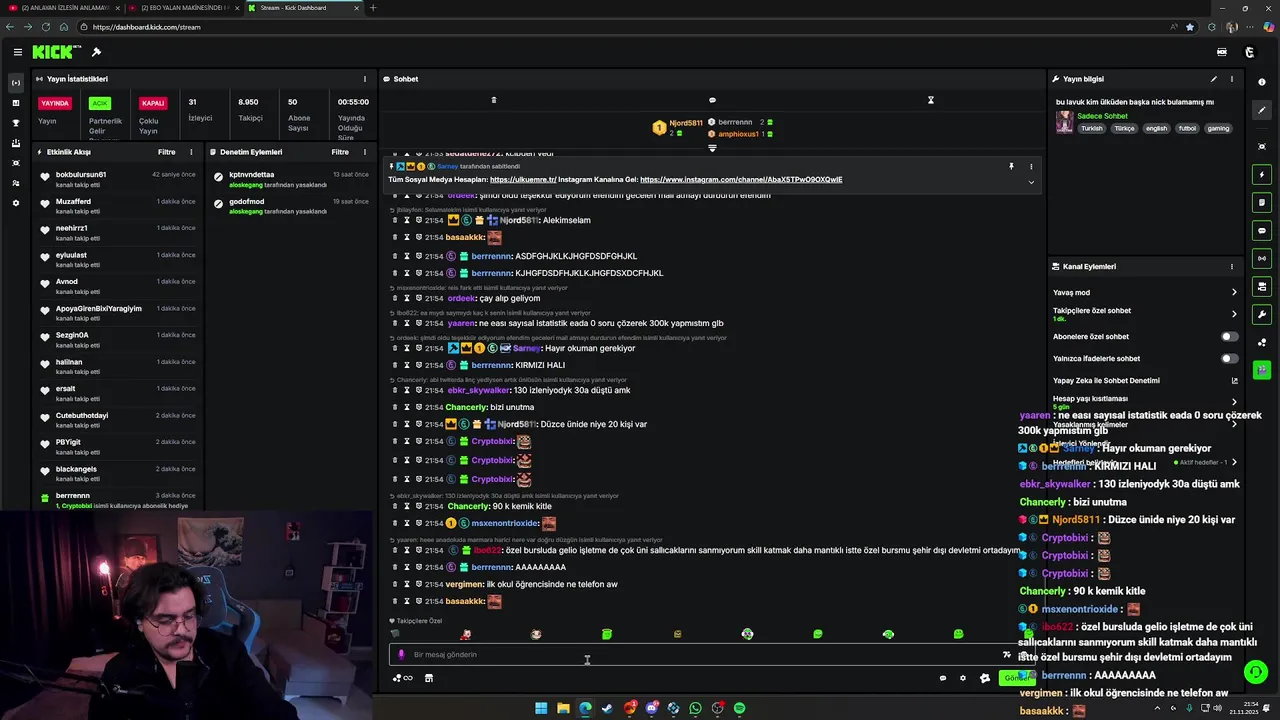
Task: Toggle the wrench channel actions widget in the right rail
Action: 1262,315
